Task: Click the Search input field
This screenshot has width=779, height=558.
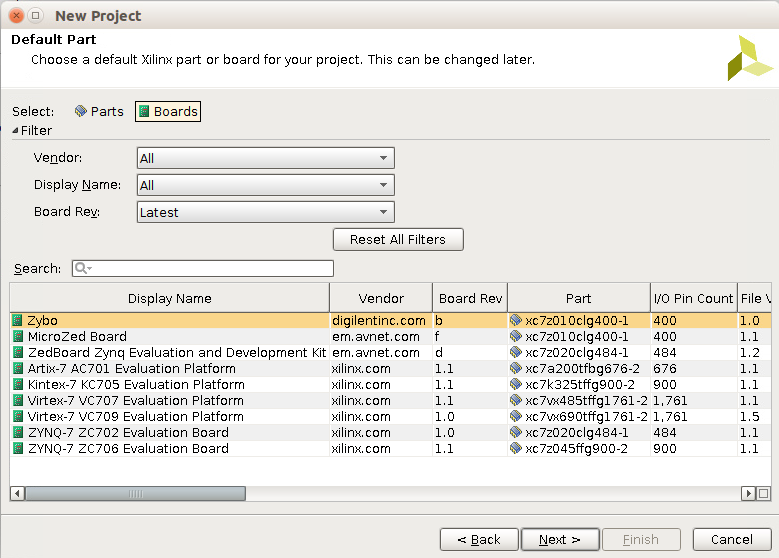Action: [x=203, y=268]
